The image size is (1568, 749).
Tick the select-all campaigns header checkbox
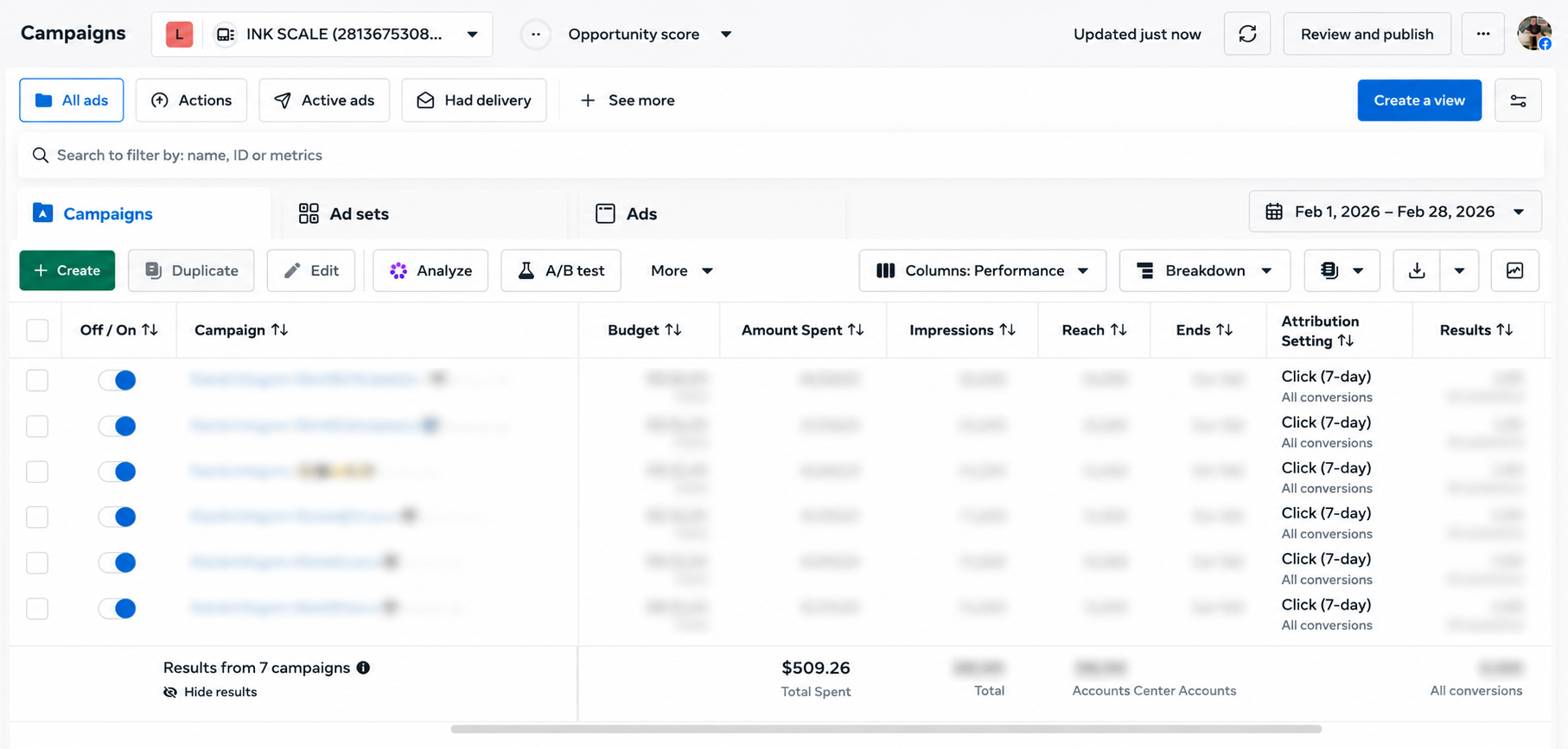37,330
